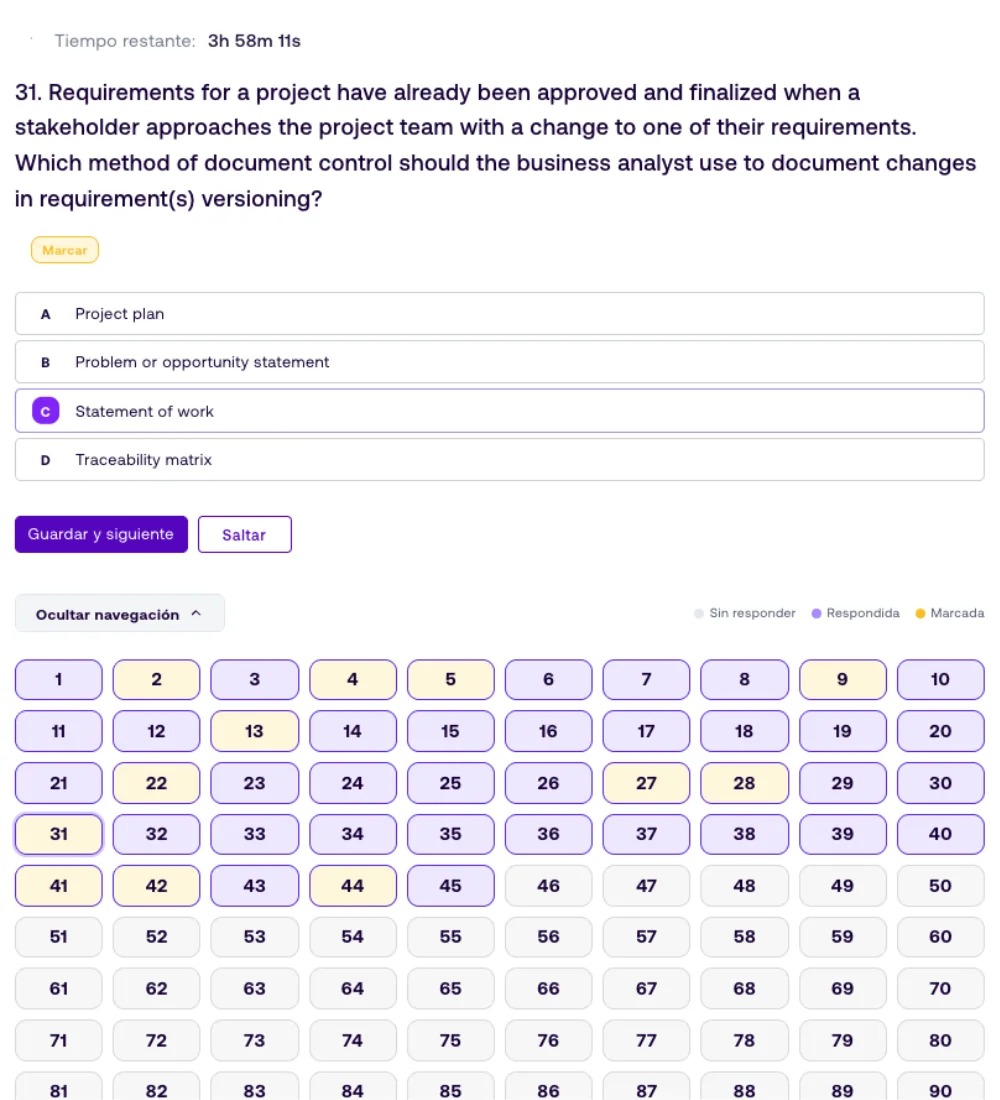
Task: Click the chevron next to Ocultar navegación
Action: [x=196, y=613]
